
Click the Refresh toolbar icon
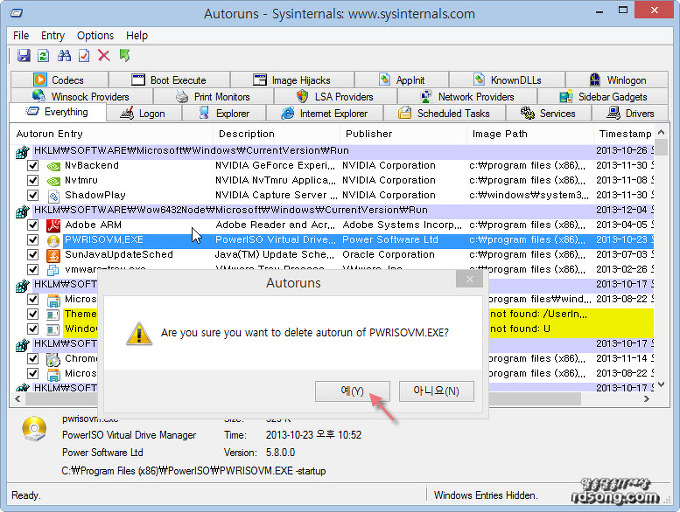(44, 56)
